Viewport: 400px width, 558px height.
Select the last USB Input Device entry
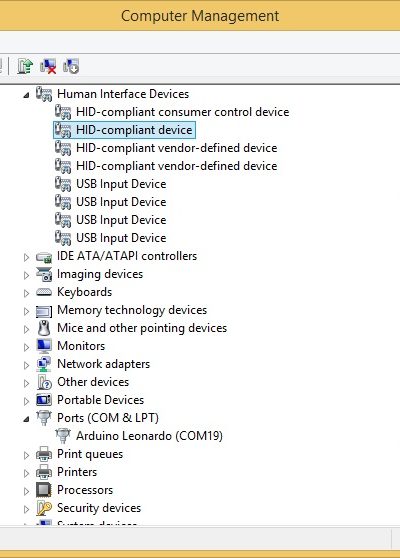[121, 238]
